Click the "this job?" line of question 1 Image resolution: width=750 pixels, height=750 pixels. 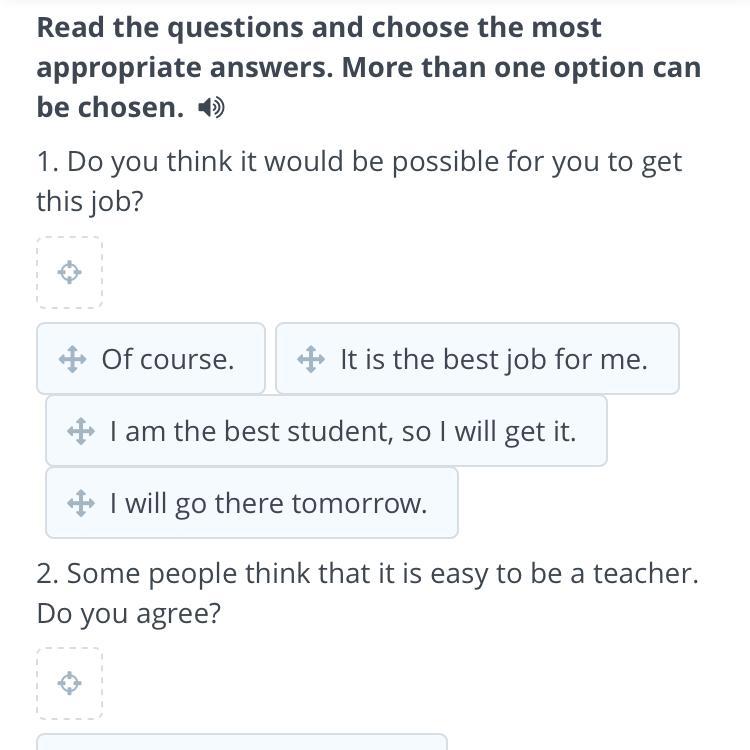coord(90,201)
